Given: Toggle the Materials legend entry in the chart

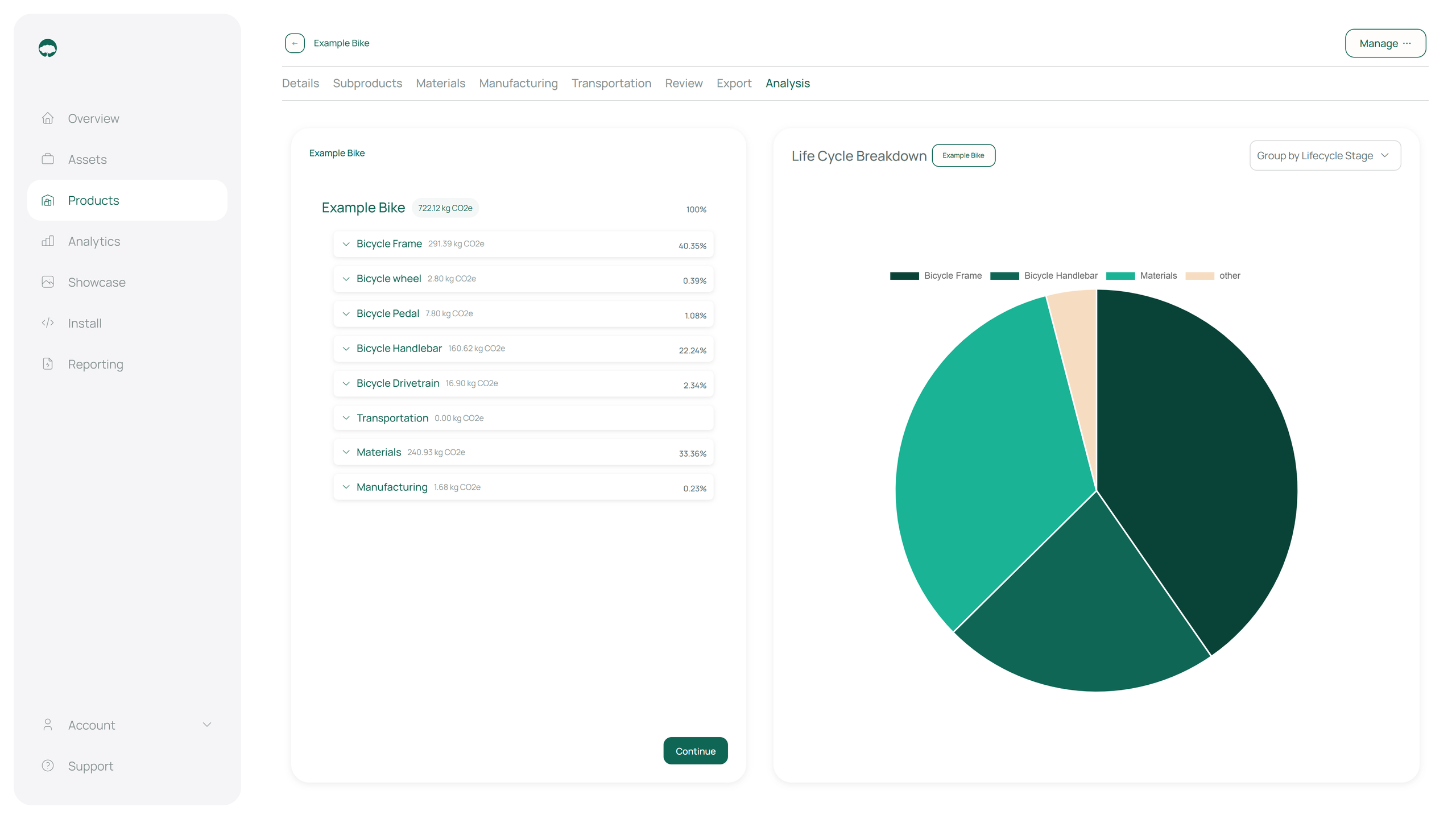Looking at the screenshot, I should pyautogui.click(x=1141, y=276).
